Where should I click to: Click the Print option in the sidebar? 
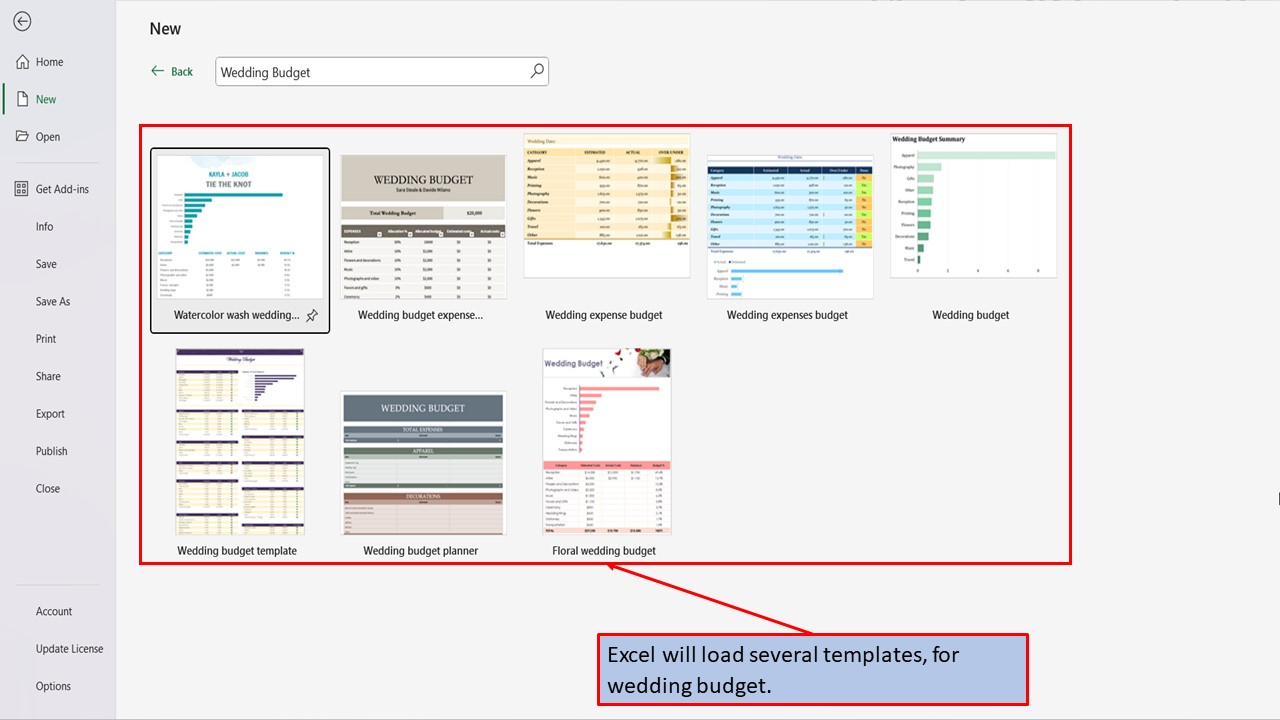pyautogui.click(x=44, y=338)
